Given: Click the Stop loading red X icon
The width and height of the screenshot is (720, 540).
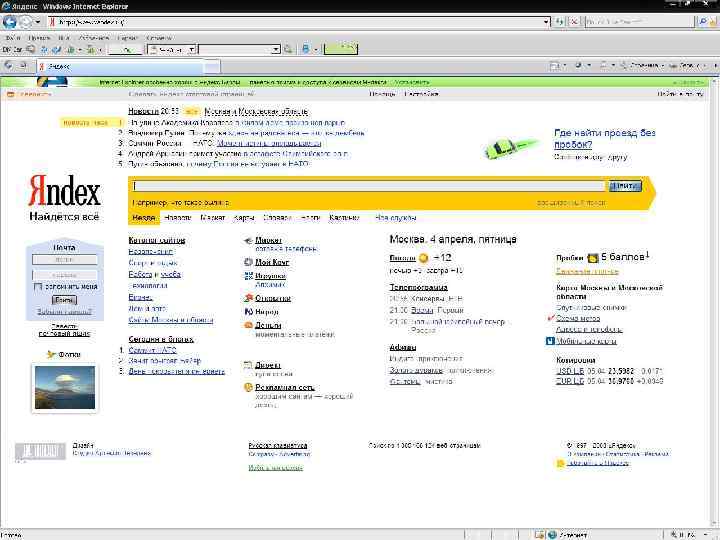Looking at the screenshot, I should [x=574, y=22].
